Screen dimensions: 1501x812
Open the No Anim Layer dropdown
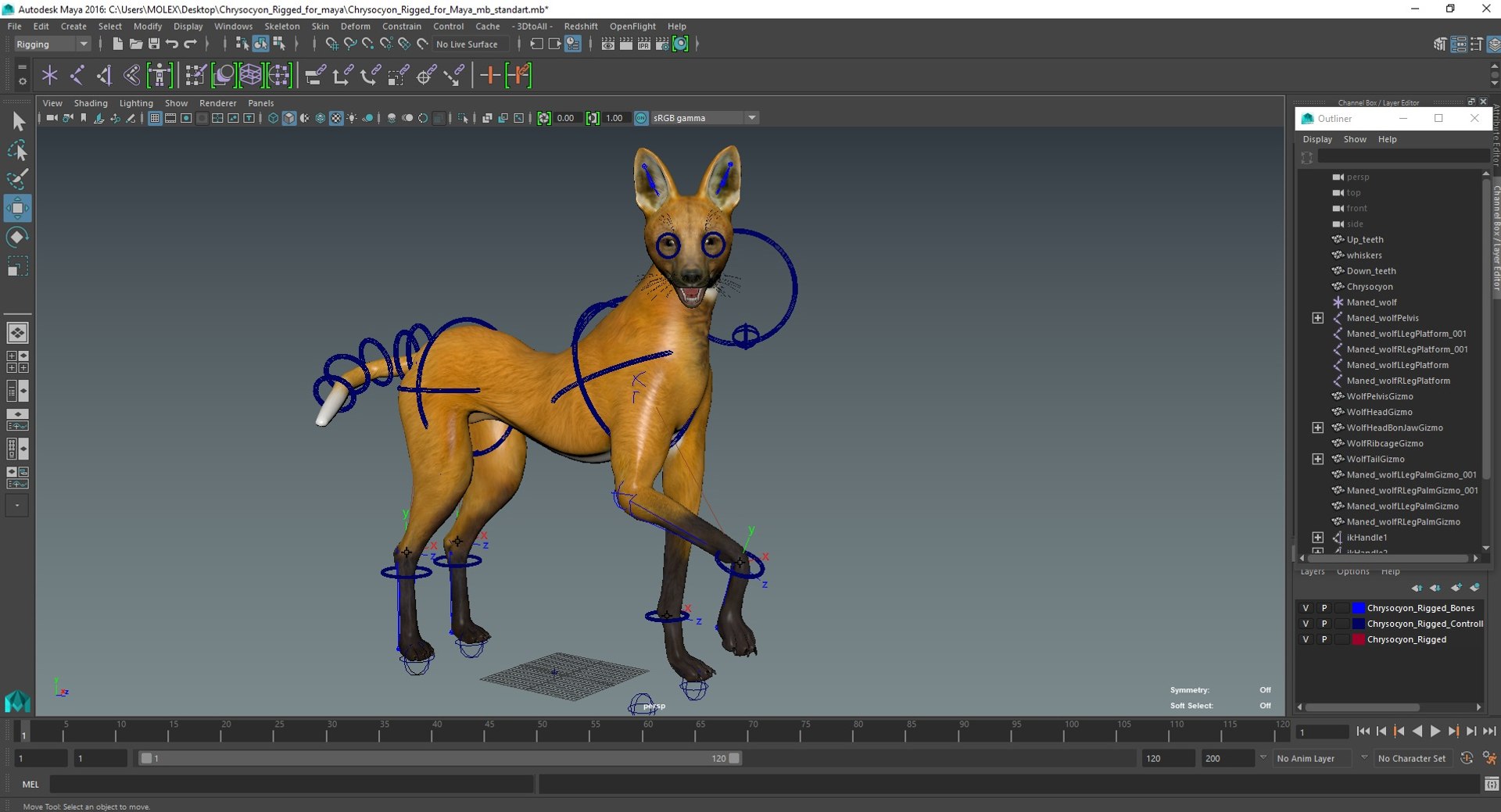[x=1313, y=758]
